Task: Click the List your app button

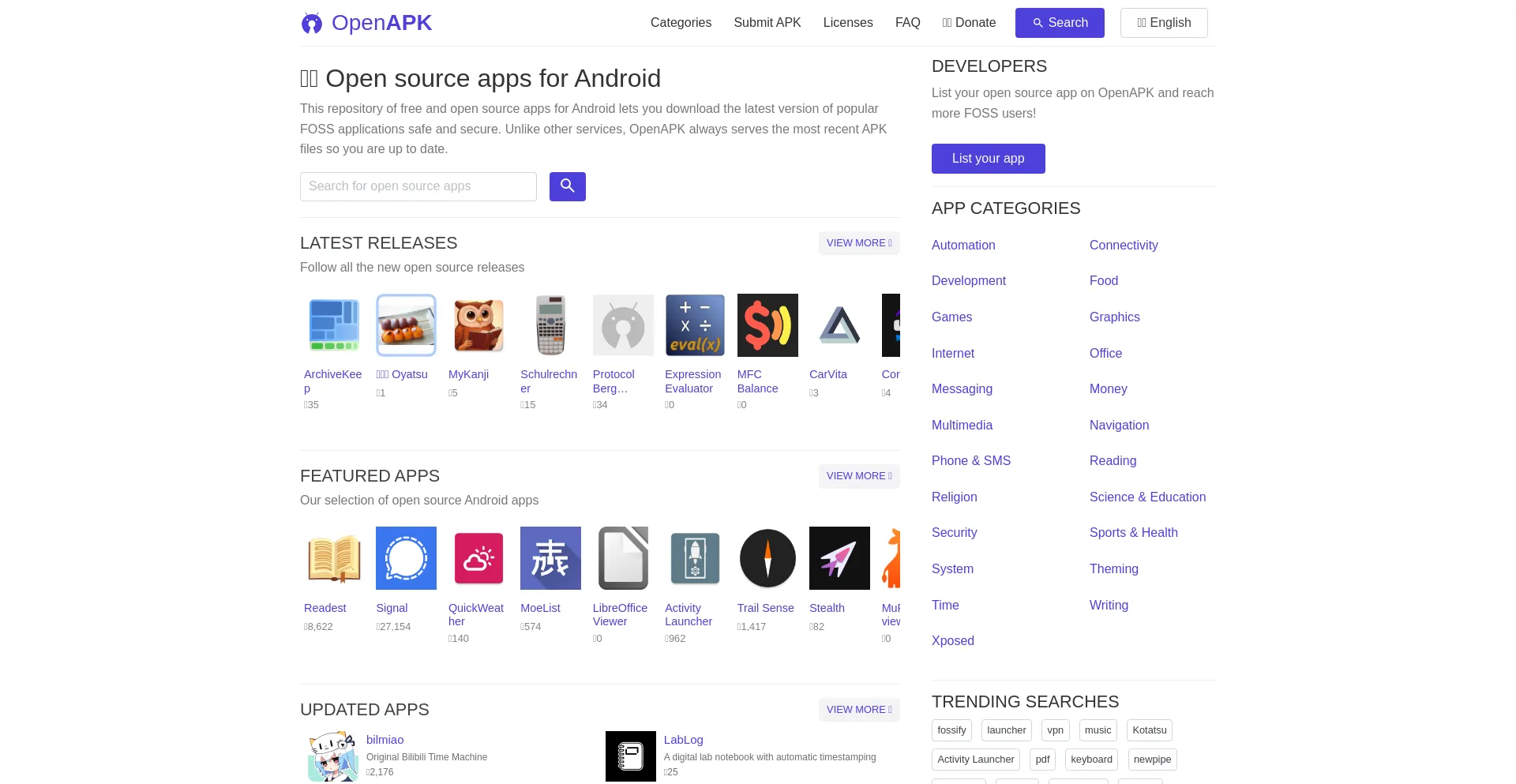Action: [989, 159]
